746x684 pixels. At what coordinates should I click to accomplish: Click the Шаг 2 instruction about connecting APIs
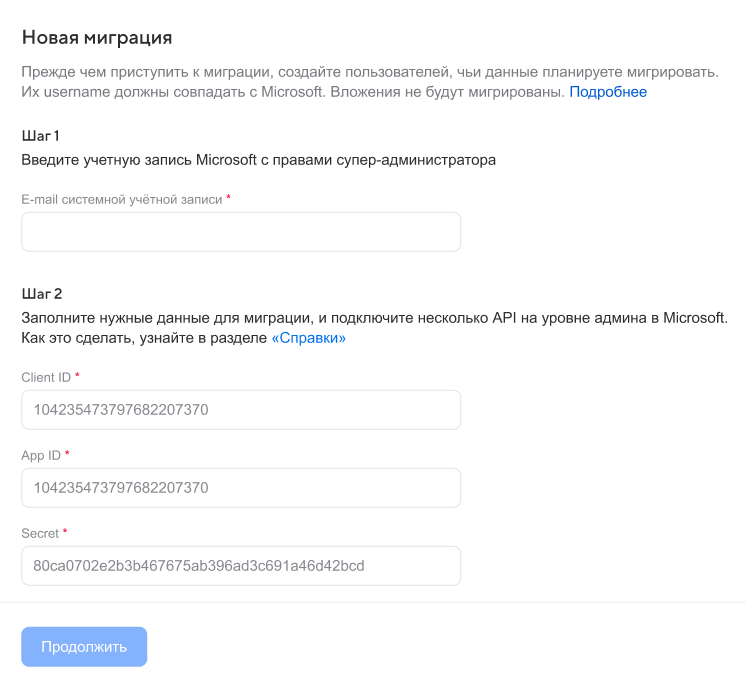coord(373,318)
